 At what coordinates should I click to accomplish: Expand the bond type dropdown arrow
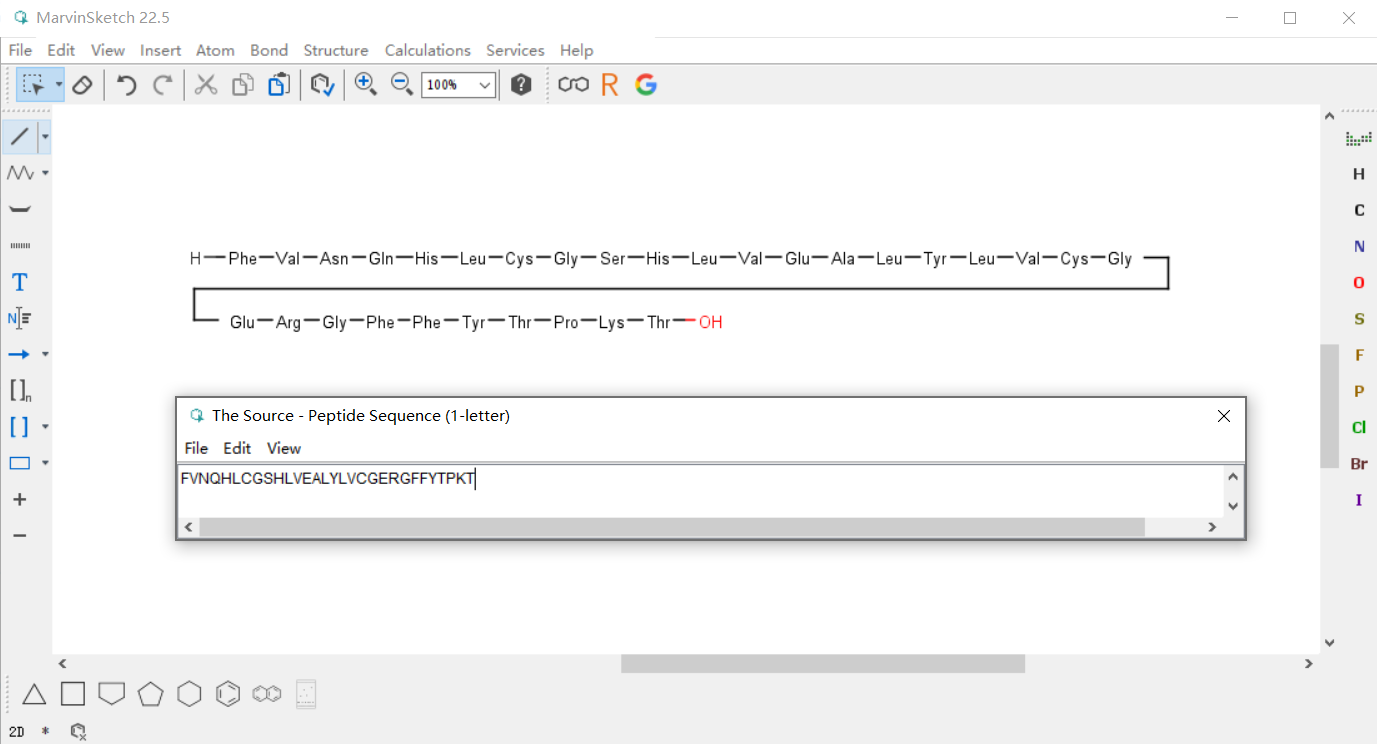pos(45,136)
